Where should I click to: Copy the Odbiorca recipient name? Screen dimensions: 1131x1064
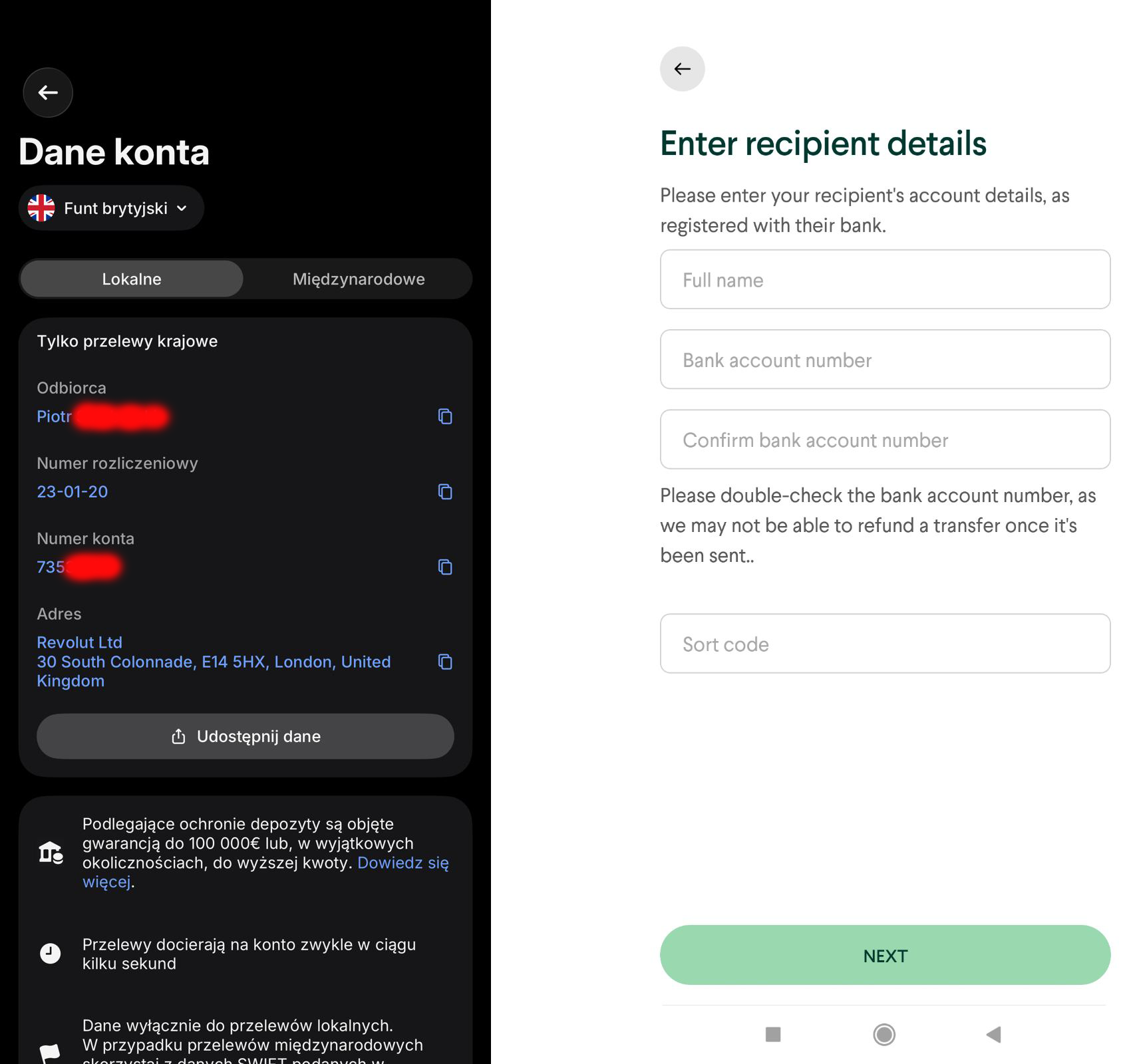click(445, 416)
